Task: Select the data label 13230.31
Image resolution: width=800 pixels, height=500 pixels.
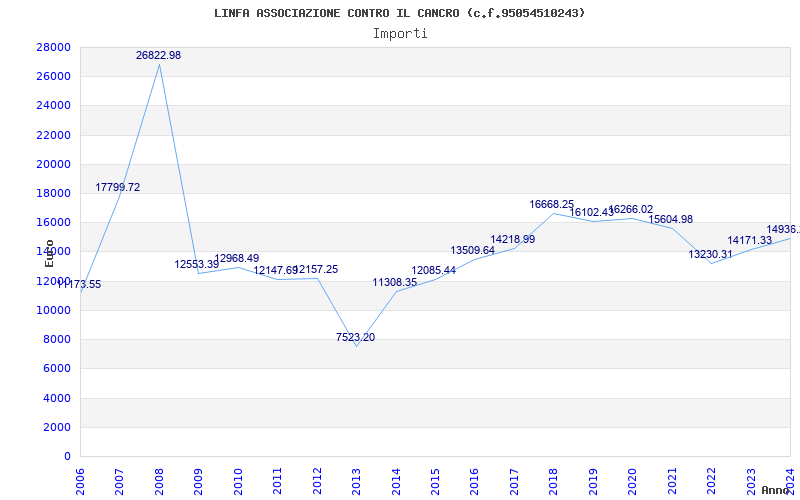Action: click(x=710, y=254)
